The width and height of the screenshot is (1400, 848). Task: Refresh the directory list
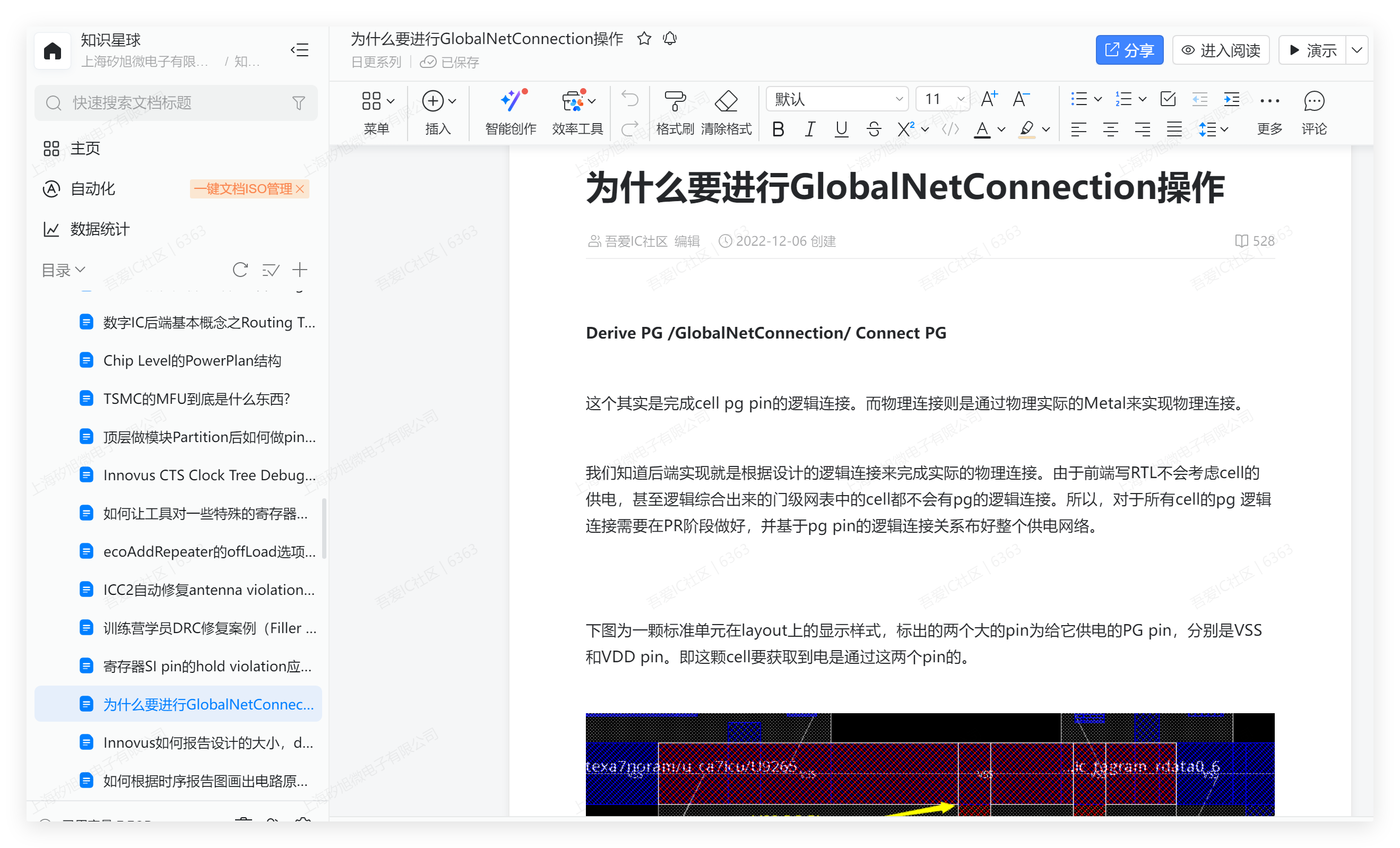pos(240,270)
